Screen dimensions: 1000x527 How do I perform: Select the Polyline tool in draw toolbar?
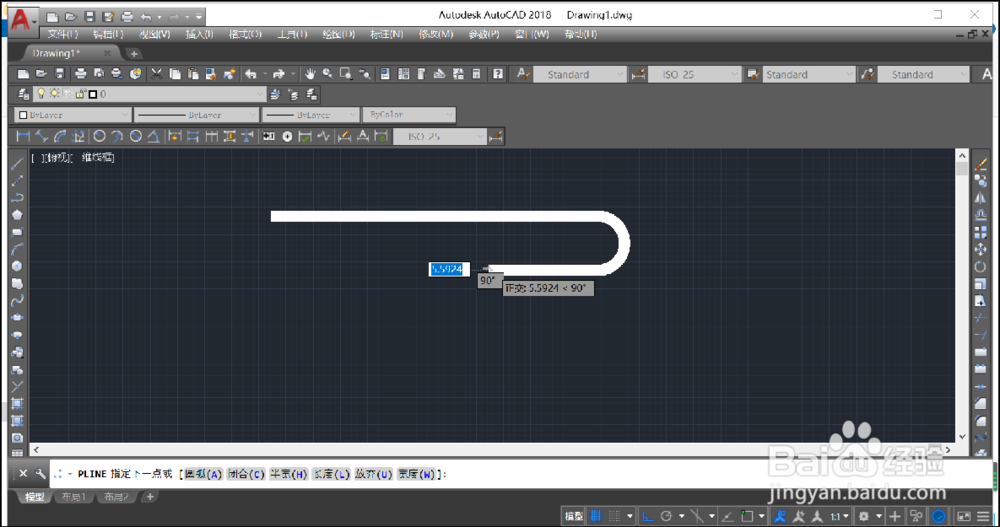coord(17,198)
